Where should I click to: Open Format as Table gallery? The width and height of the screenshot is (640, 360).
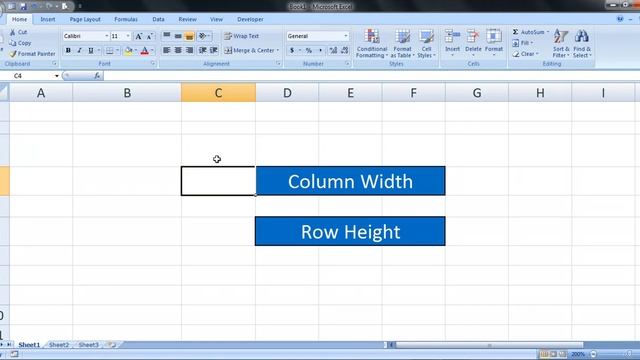402,44
